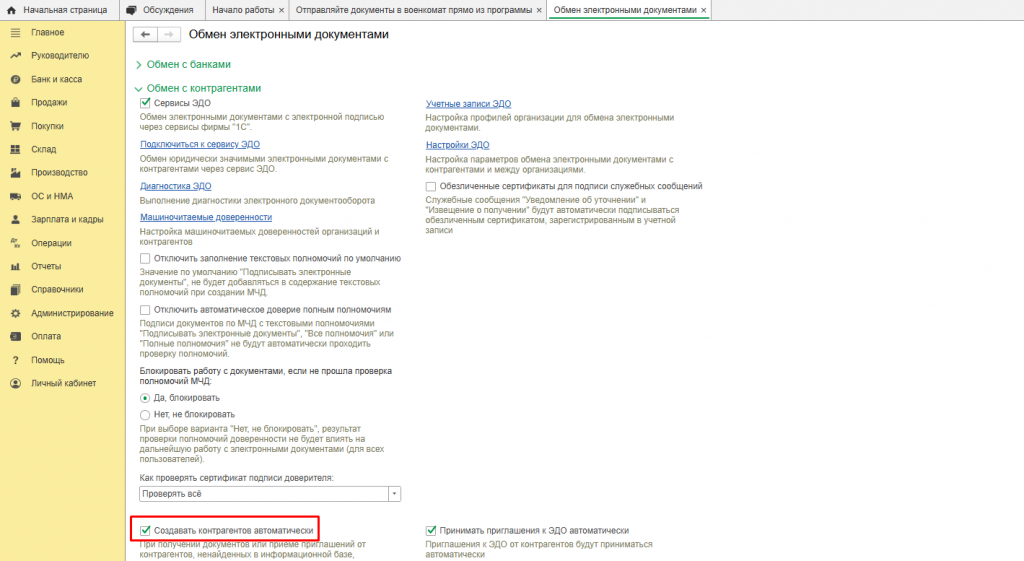Click the chat icon on Обсуждения tab
1024x561 pixels.
[131, 10]
